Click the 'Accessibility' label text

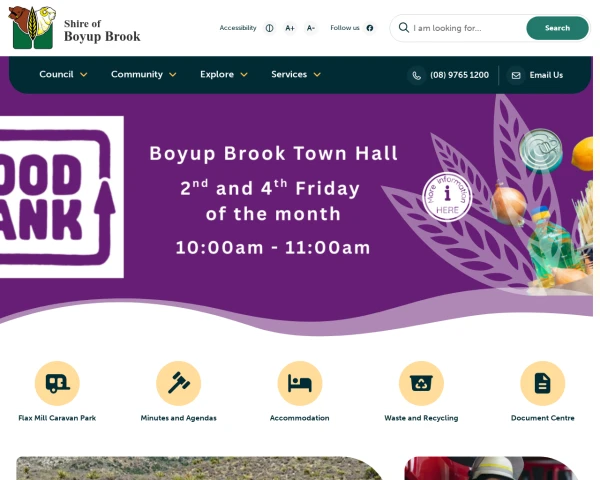coord(238,28)
